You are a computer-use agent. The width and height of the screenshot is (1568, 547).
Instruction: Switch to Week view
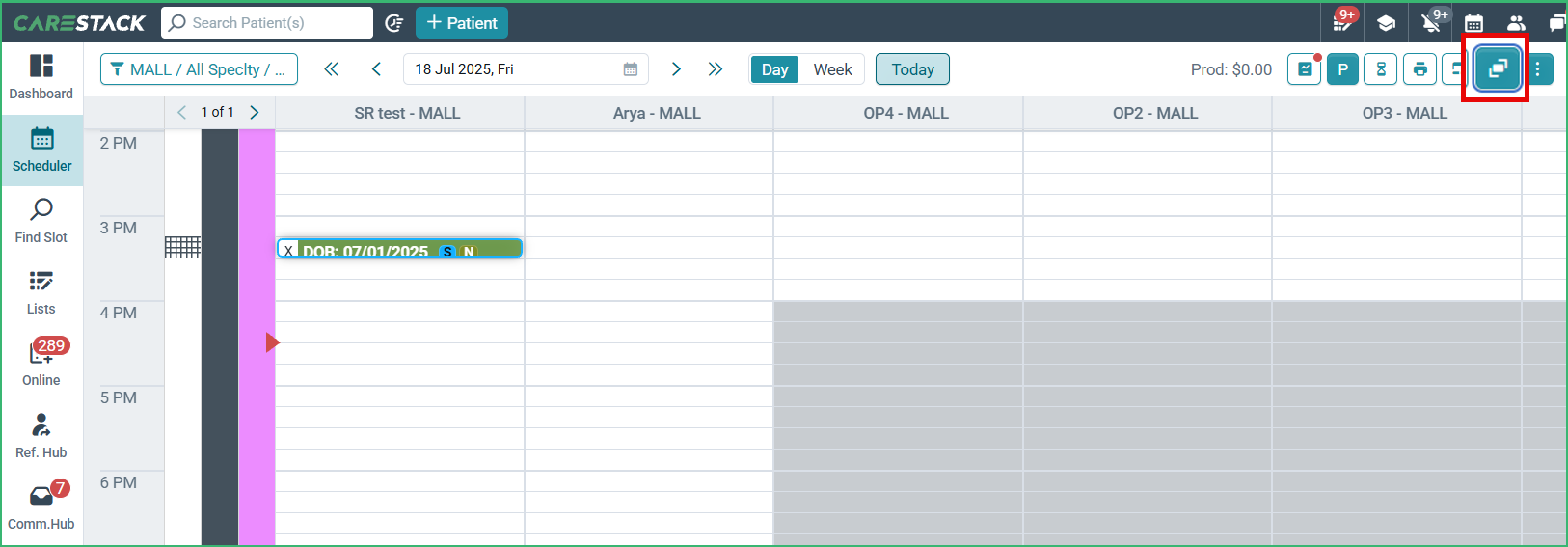[x=832, y=69]
